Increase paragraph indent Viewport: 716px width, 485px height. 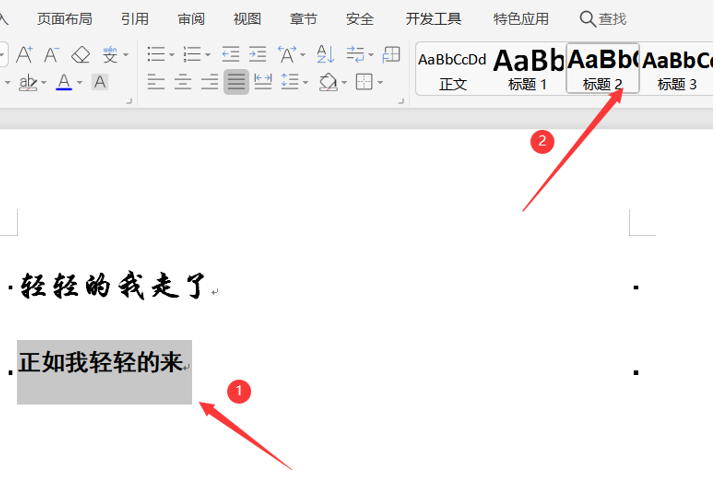pos(258,55)
